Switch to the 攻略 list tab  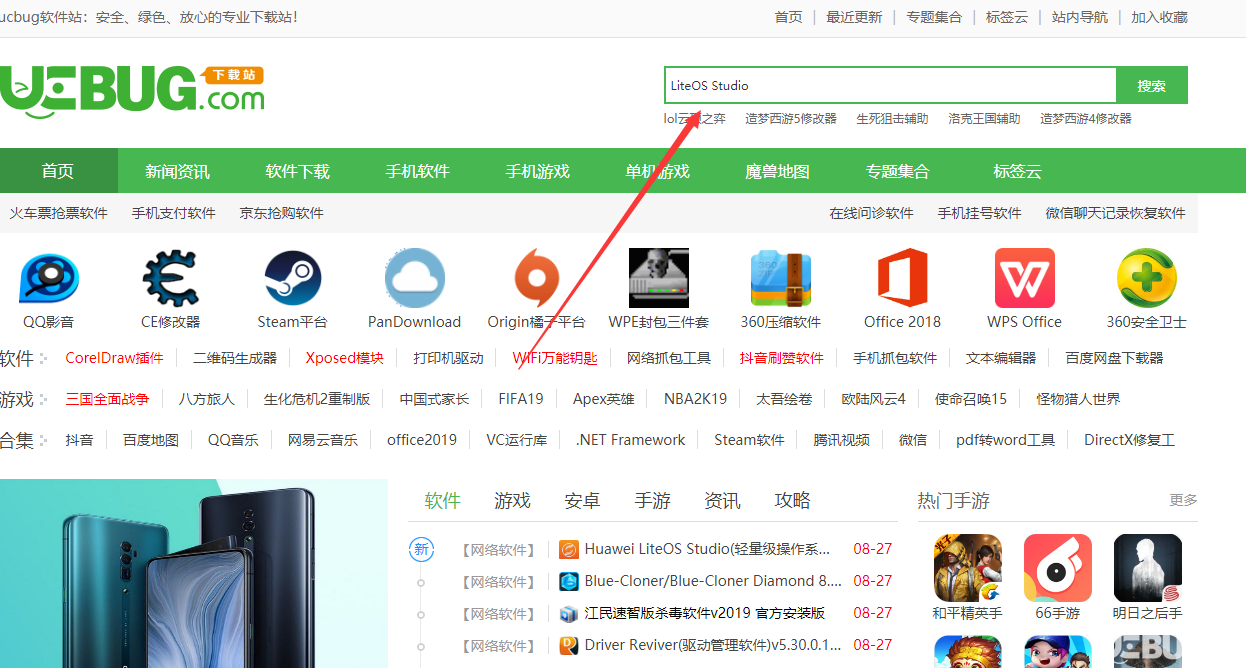pos(793,500)
